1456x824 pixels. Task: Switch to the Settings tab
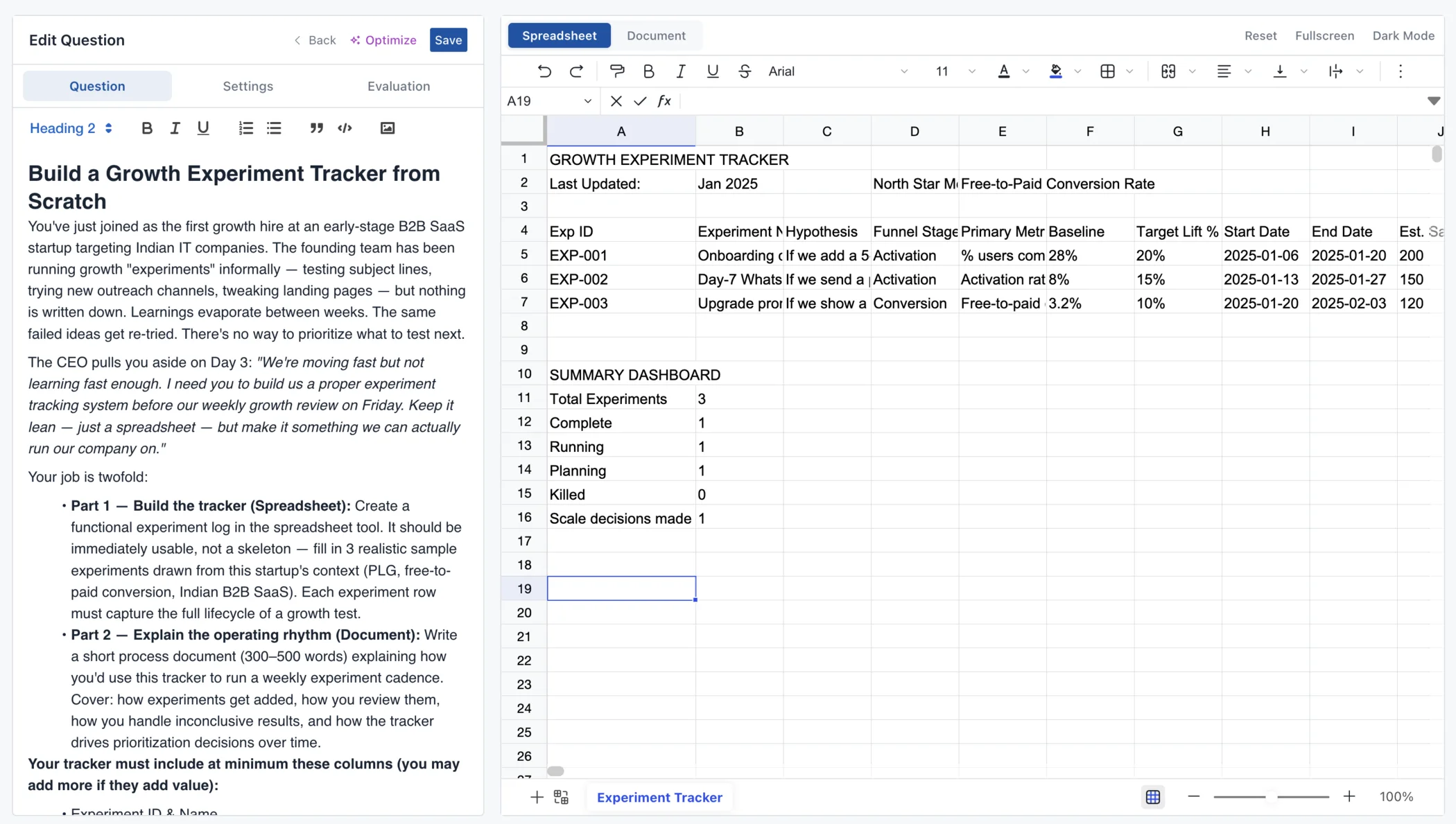click(x=248, y=86)
